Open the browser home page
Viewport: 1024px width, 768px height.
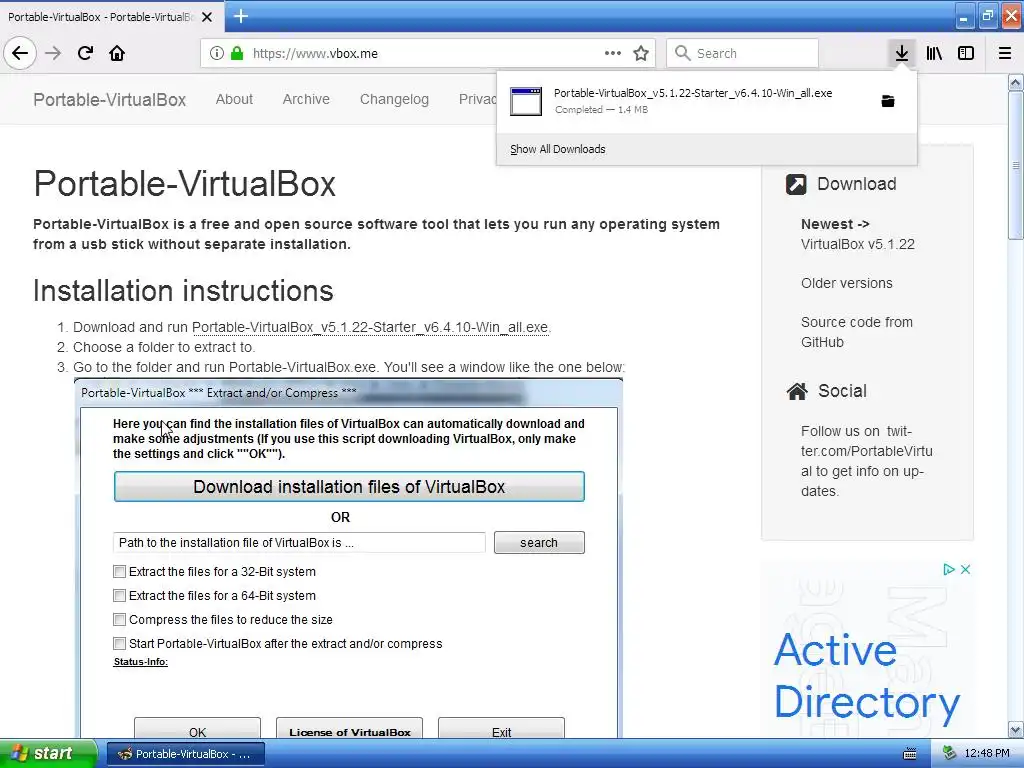(x=117, y=54)
